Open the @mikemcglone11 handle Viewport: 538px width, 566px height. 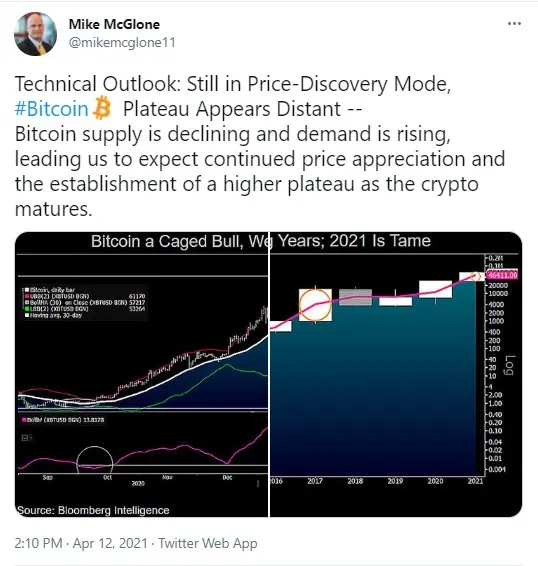pyautogui.click(x=122, y=42)
